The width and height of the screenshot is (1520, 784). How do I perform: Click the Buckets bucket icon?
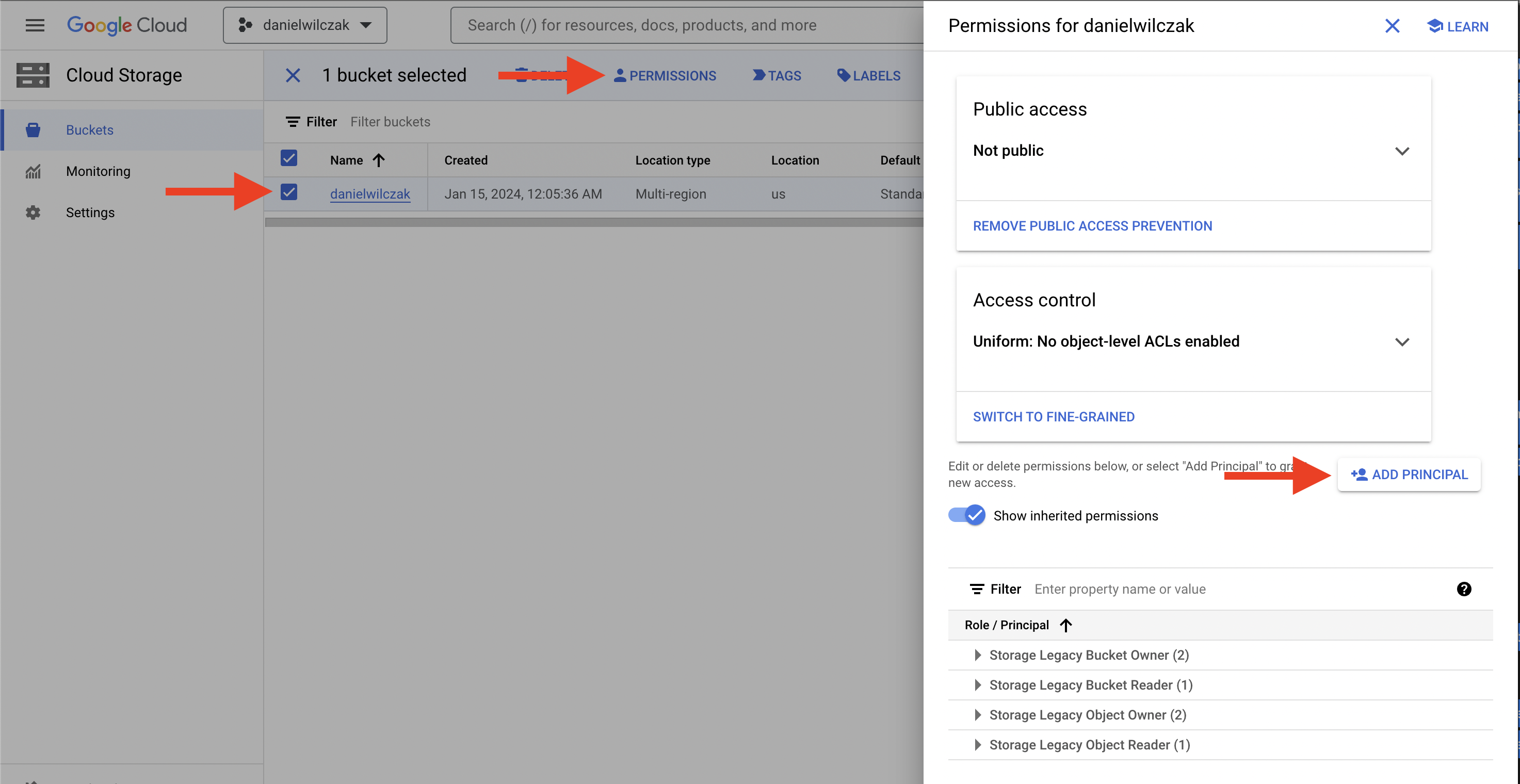(x=33, y=130)
